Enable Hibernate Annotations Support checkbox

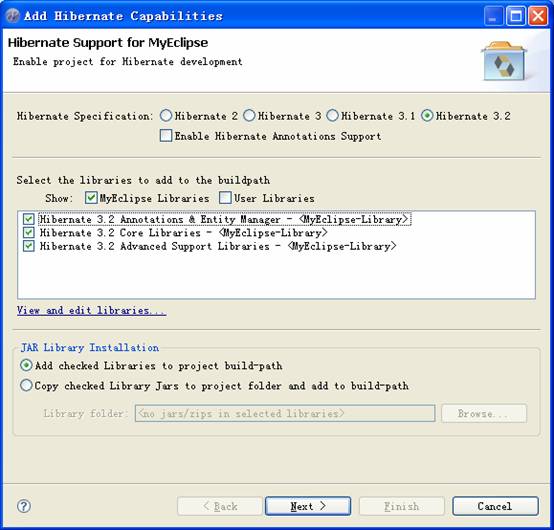[x=166, y=136]
